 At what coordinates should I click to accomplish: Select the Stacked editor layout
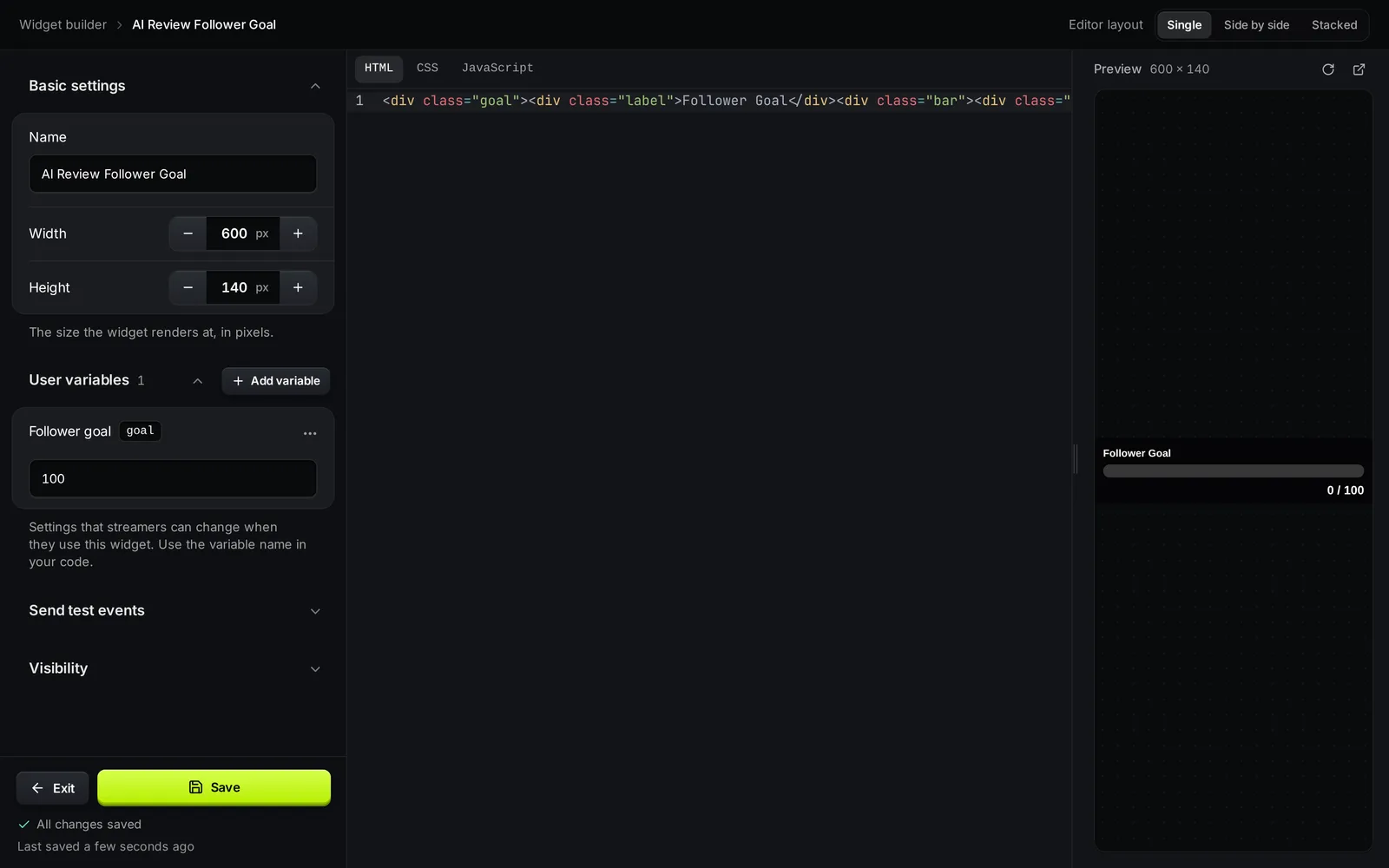[x=1334, y=25]
